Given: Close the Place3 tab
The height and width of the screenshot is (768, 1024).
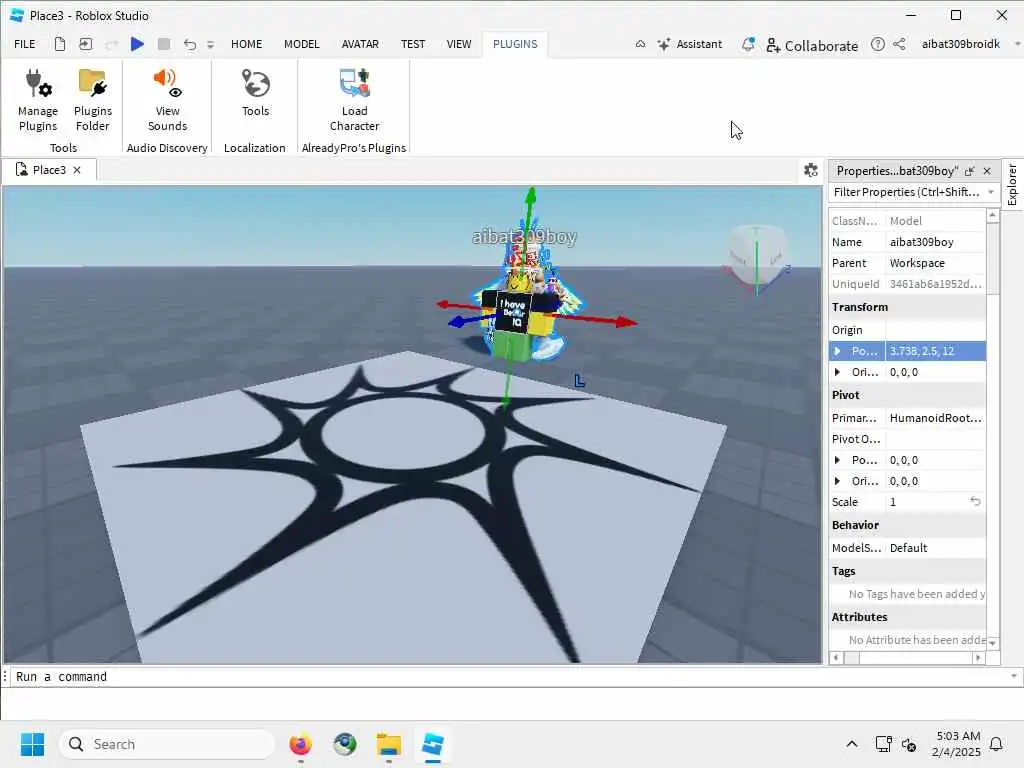Looking at the screenshot, I should click(x=77, y=170).
